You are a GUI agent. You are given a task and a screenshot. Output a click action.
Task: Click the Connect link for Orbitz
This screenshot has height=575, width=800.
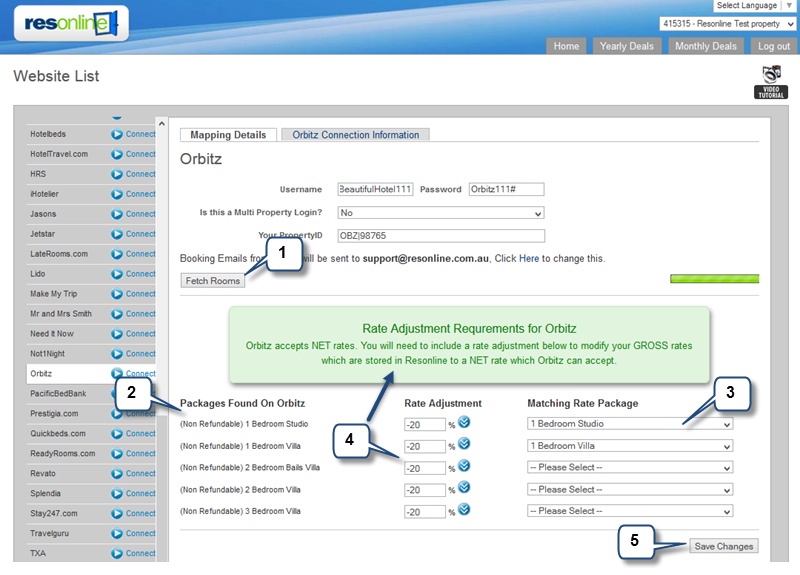click(140, 373)
